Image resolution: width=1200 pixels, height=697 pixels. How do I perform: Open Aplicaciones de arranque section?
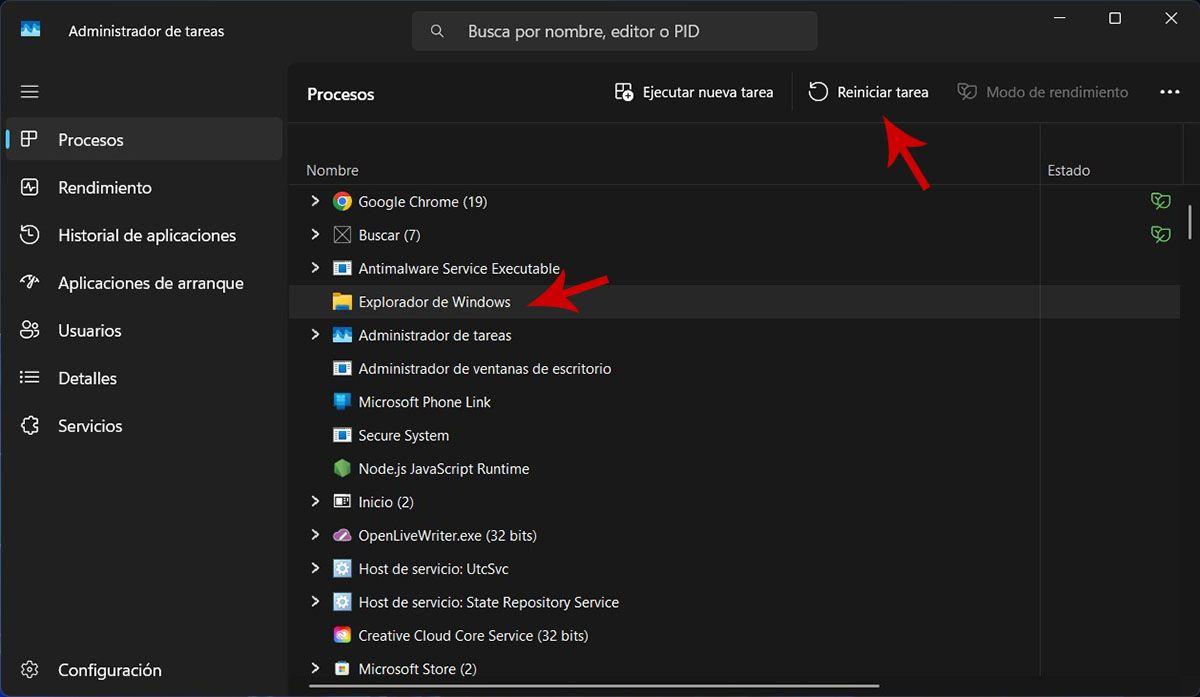[x=144, y=283]
